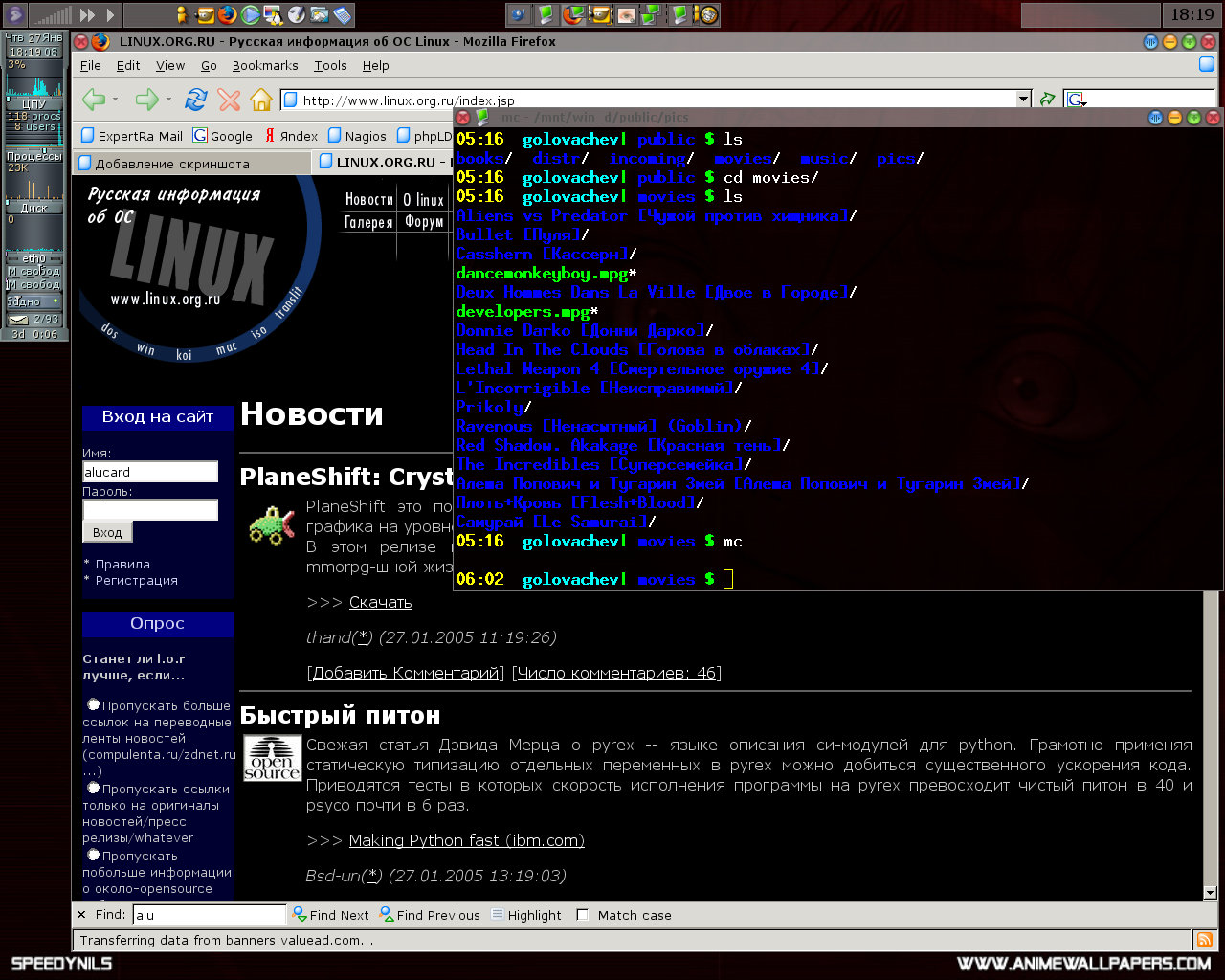Image resolution: width=1225 pixels, height=980 pixels.
Task: Switch to the 'Добавление скриншота' tab
Action: [x=191, y=163]
